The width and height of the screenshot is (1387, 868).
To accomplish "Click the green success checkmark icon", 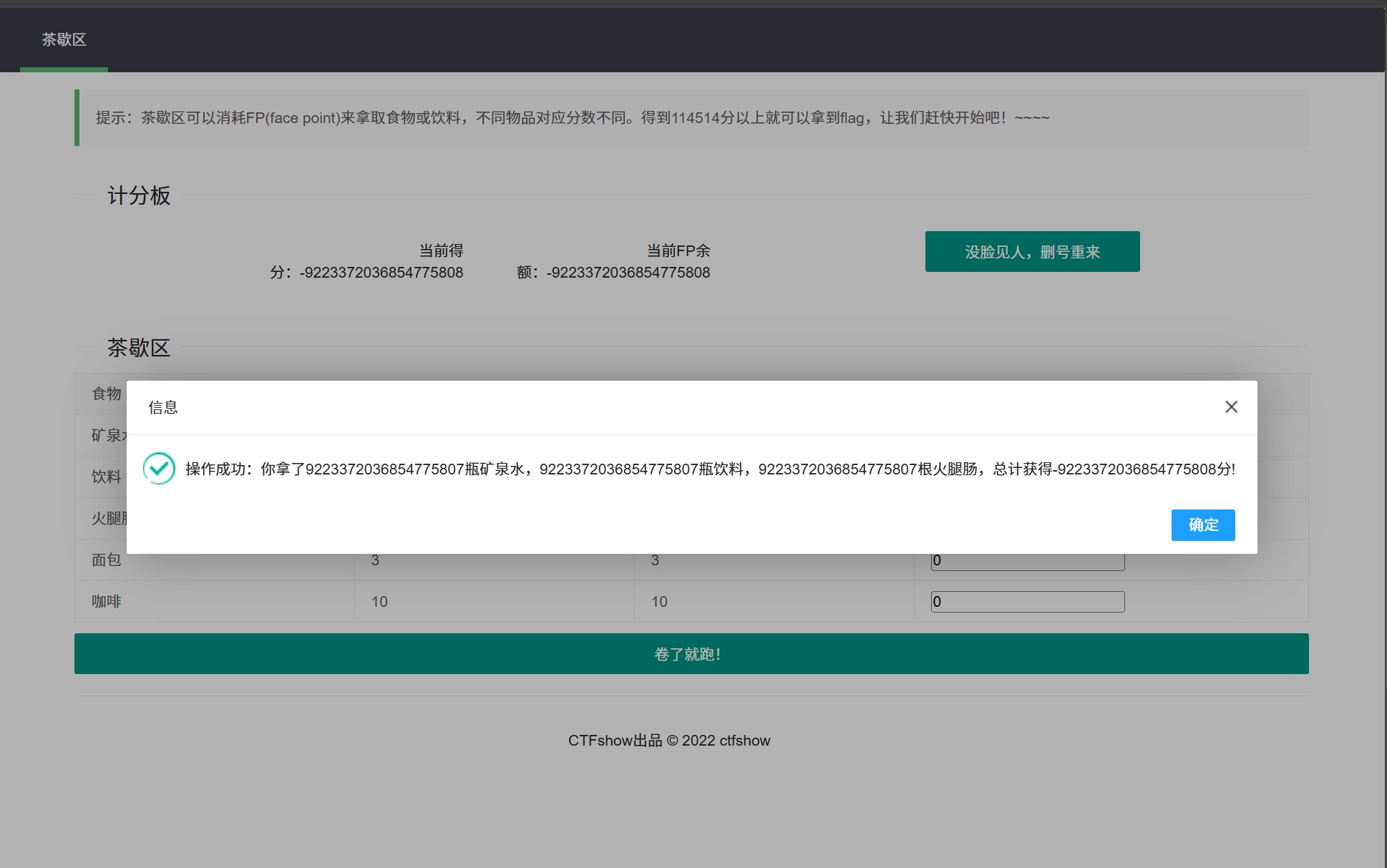I will point(159,469).
